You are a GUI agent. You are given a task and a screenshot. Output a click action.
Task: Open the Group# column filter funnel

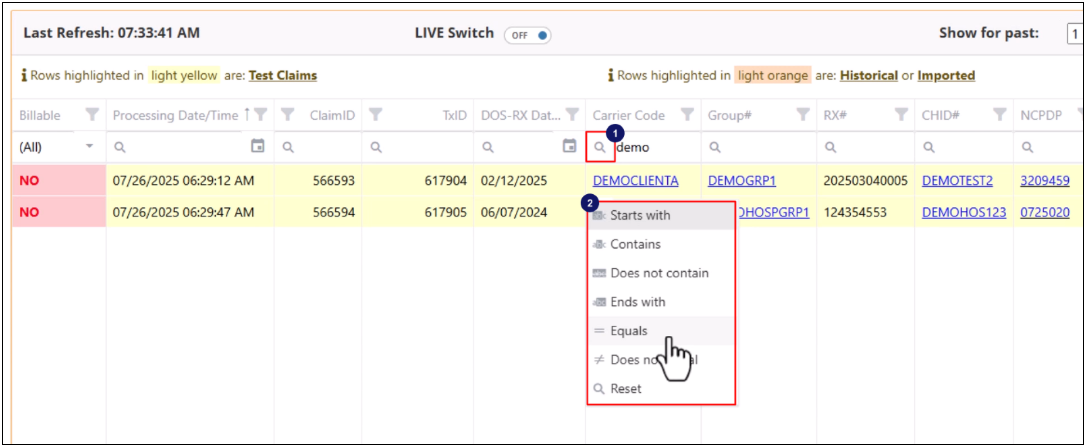coord(803,115)
